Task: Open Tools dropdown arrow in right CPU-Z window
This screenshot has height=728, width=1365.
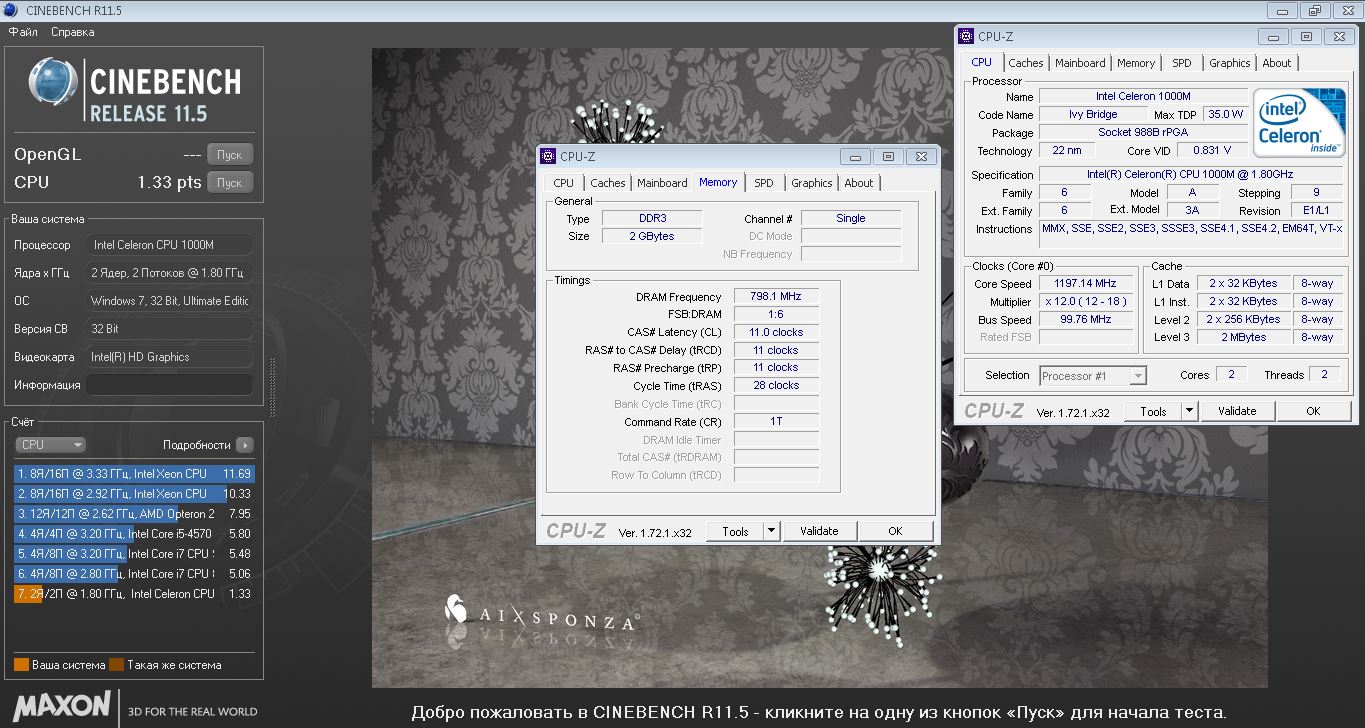Action: (1190, 411)
